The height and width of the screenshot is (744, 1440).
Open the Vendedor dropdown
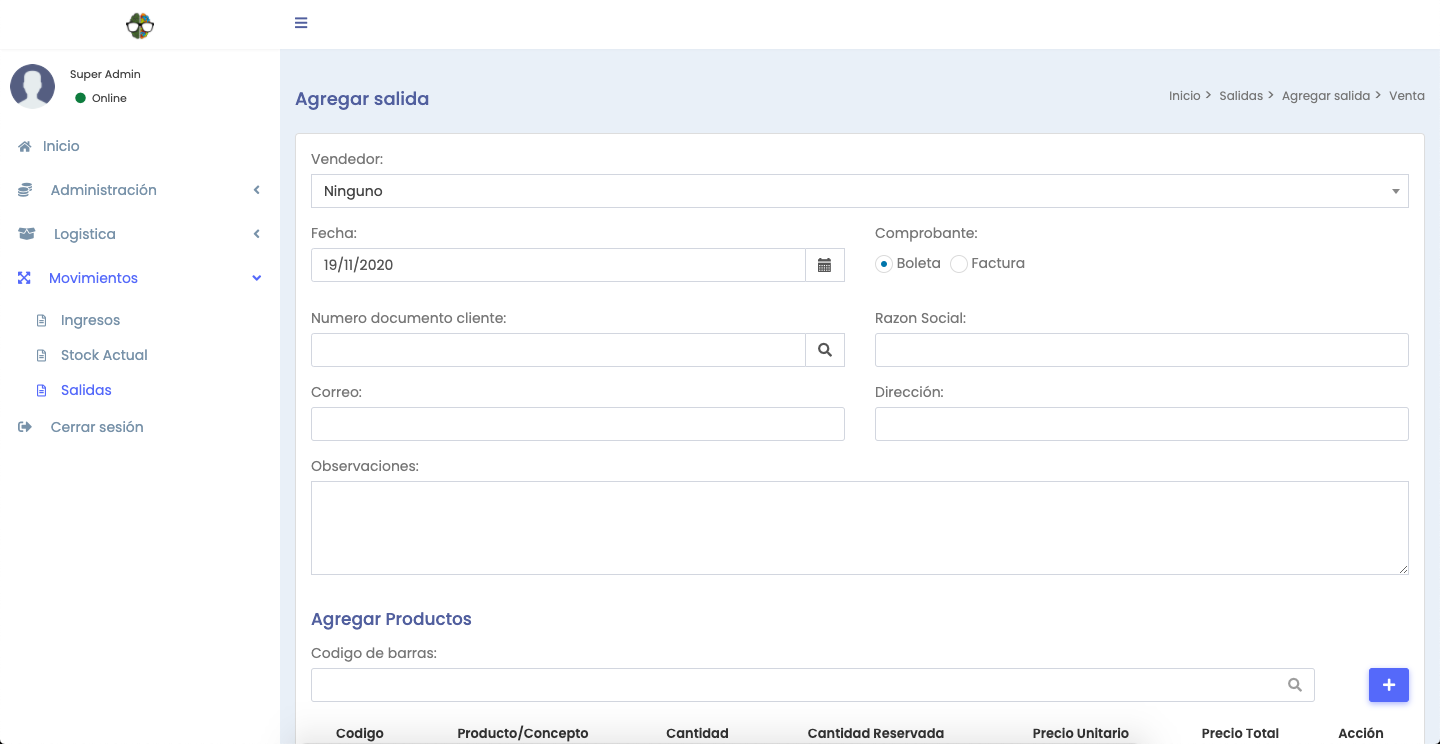(859, 191)
